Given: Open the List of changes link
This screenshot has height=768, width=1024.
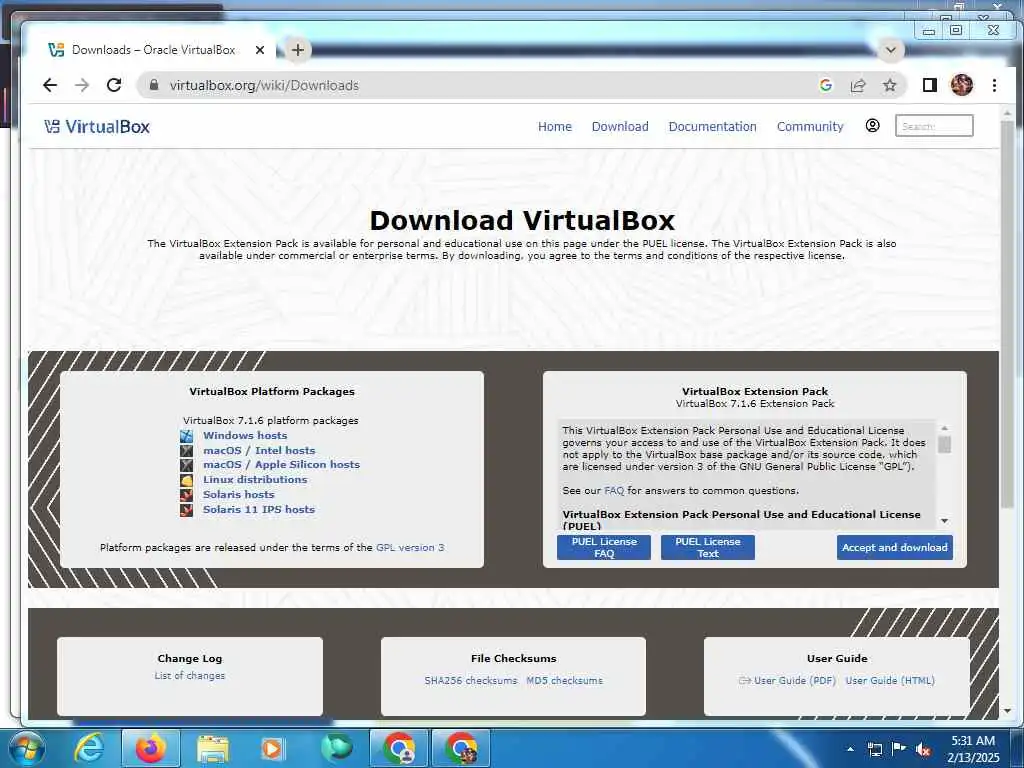Looking at the screenshot, I should 190,676.
